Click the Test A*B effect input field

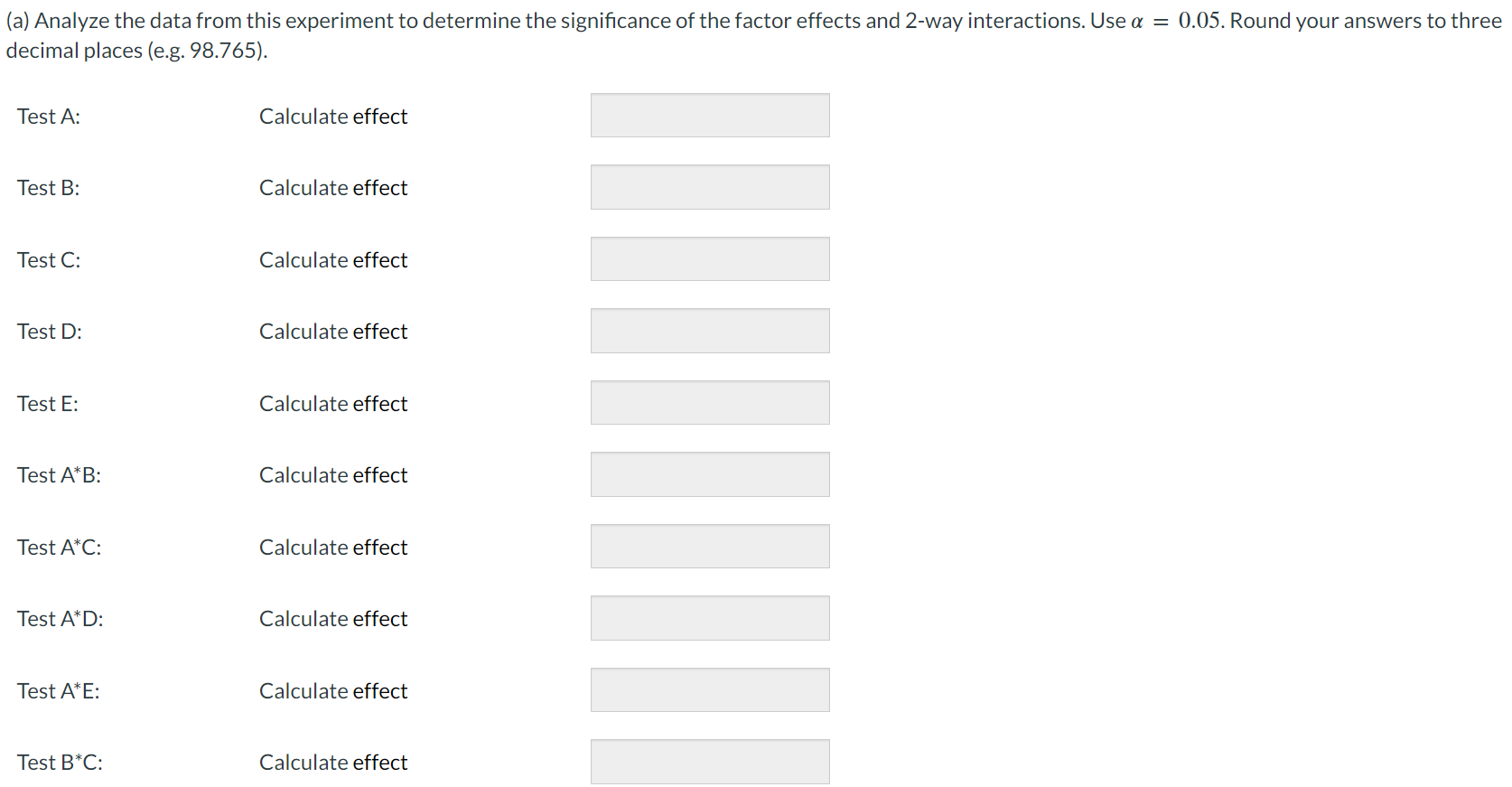[x=710, y=474]
